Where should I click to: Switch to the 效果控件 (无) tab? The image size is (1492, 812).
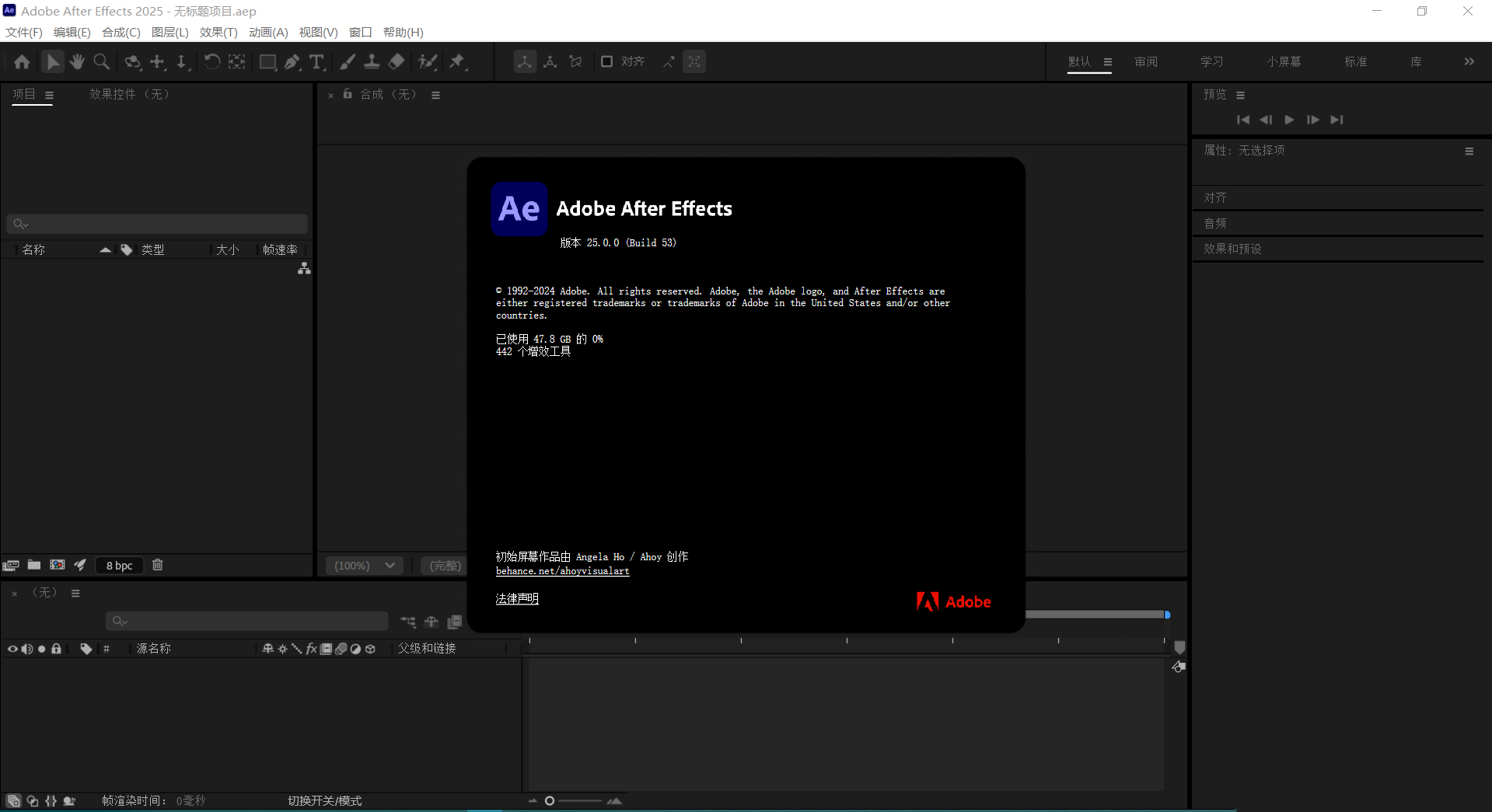coord(129,94)
